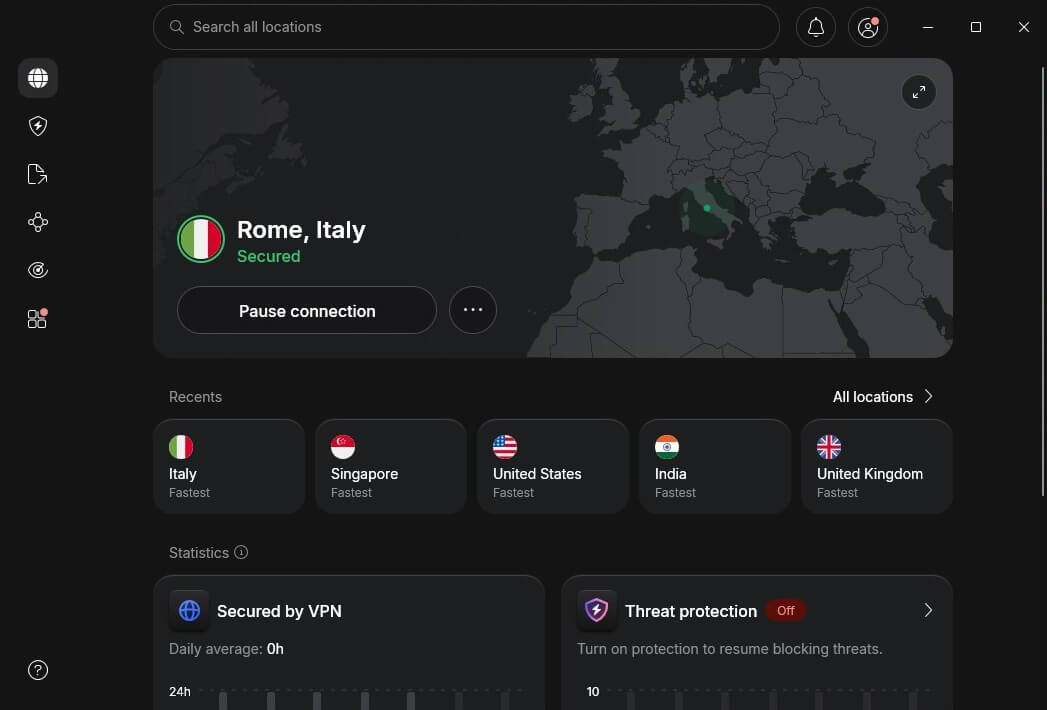This screenshot has height=710, width=1047.
Task: Click the Secured by VPN globe icon
Action: pyautogui.click(x=189, y=610)
